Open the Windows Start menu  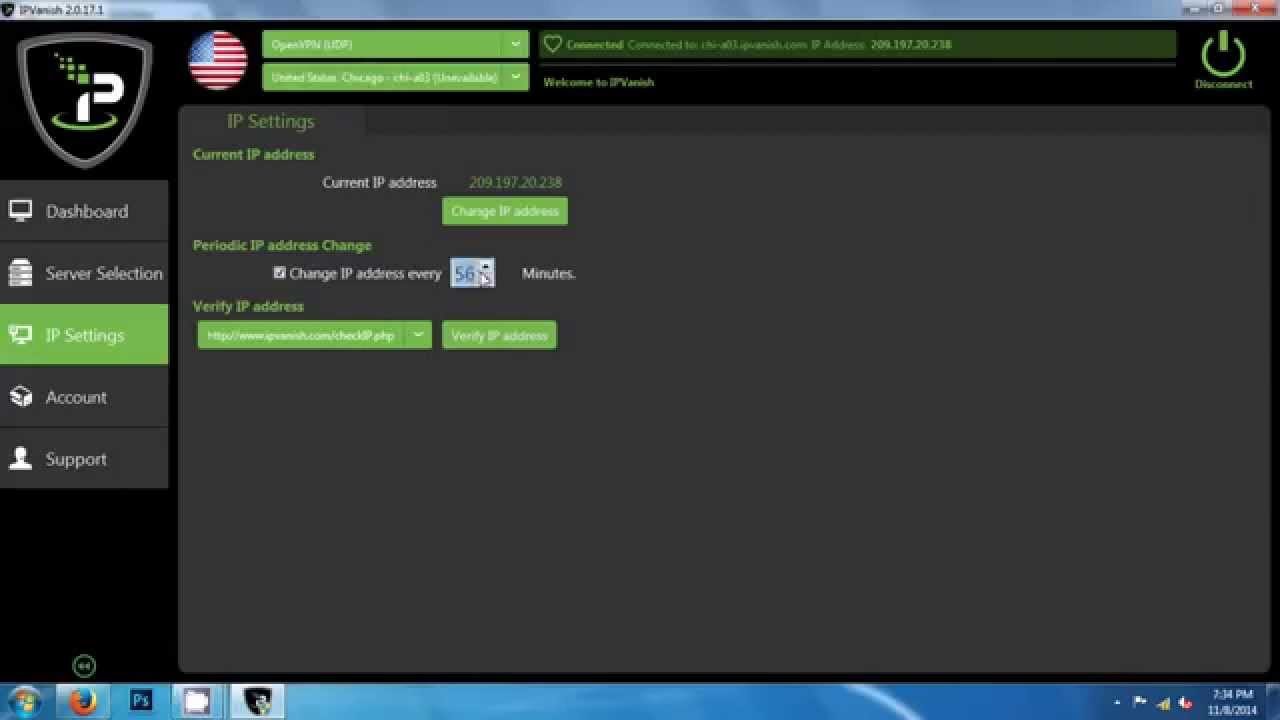24,701
